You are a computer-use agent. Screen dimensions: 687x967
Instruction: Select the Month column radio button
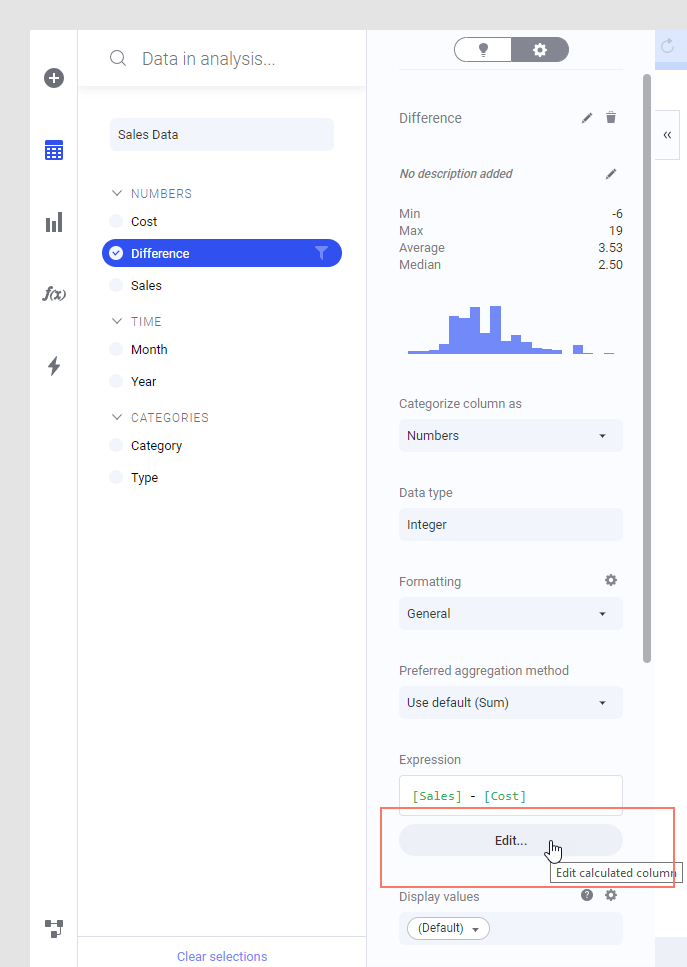pos(116,350)
